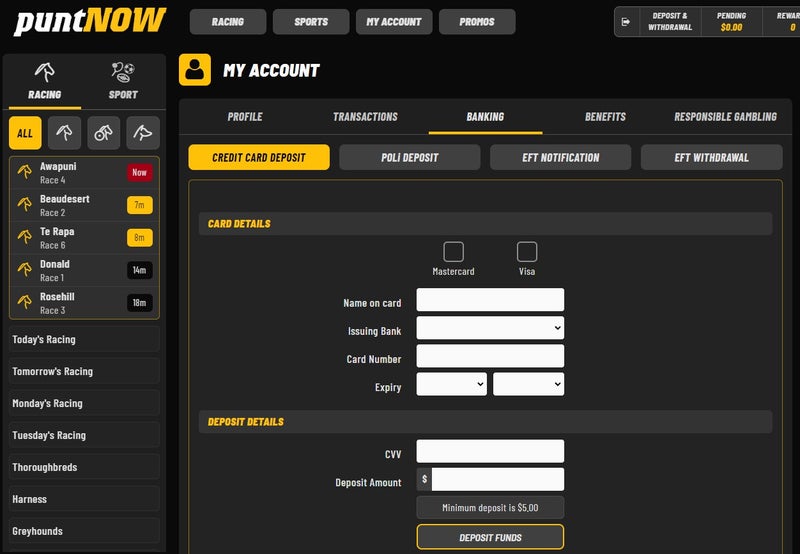
Task: Click the Deposit Amount field
Action: coord(497,480)
